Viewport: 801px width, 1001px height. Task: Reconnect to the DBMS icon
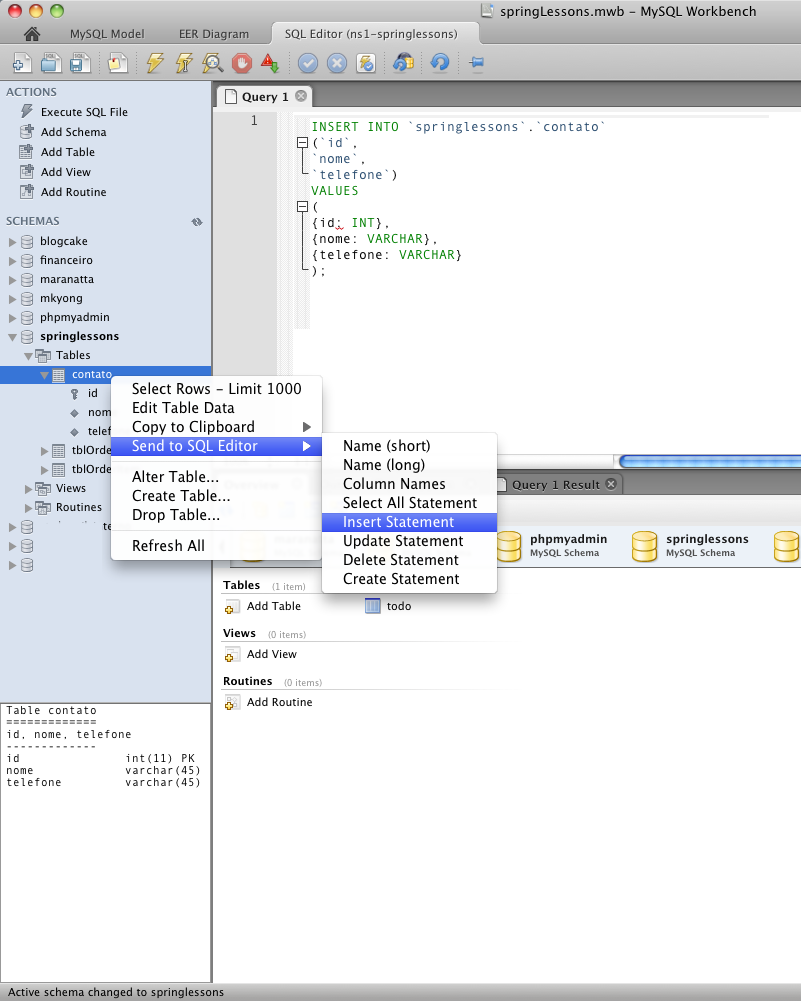pos(403,63)
